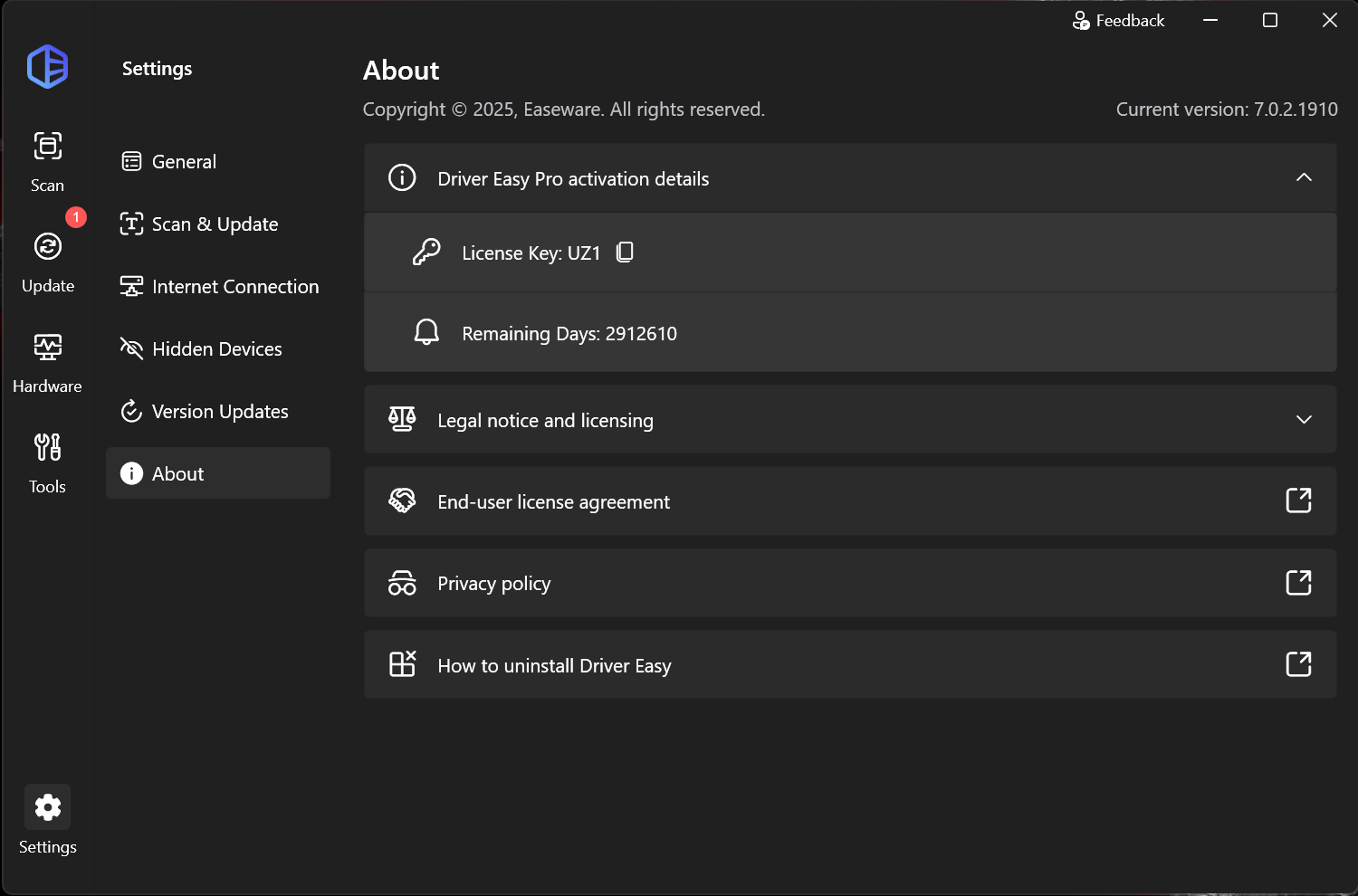Viewport: 1358px width, 896px height.
Task: Click the Settings panel heading
Action: [x=157, y=69]
